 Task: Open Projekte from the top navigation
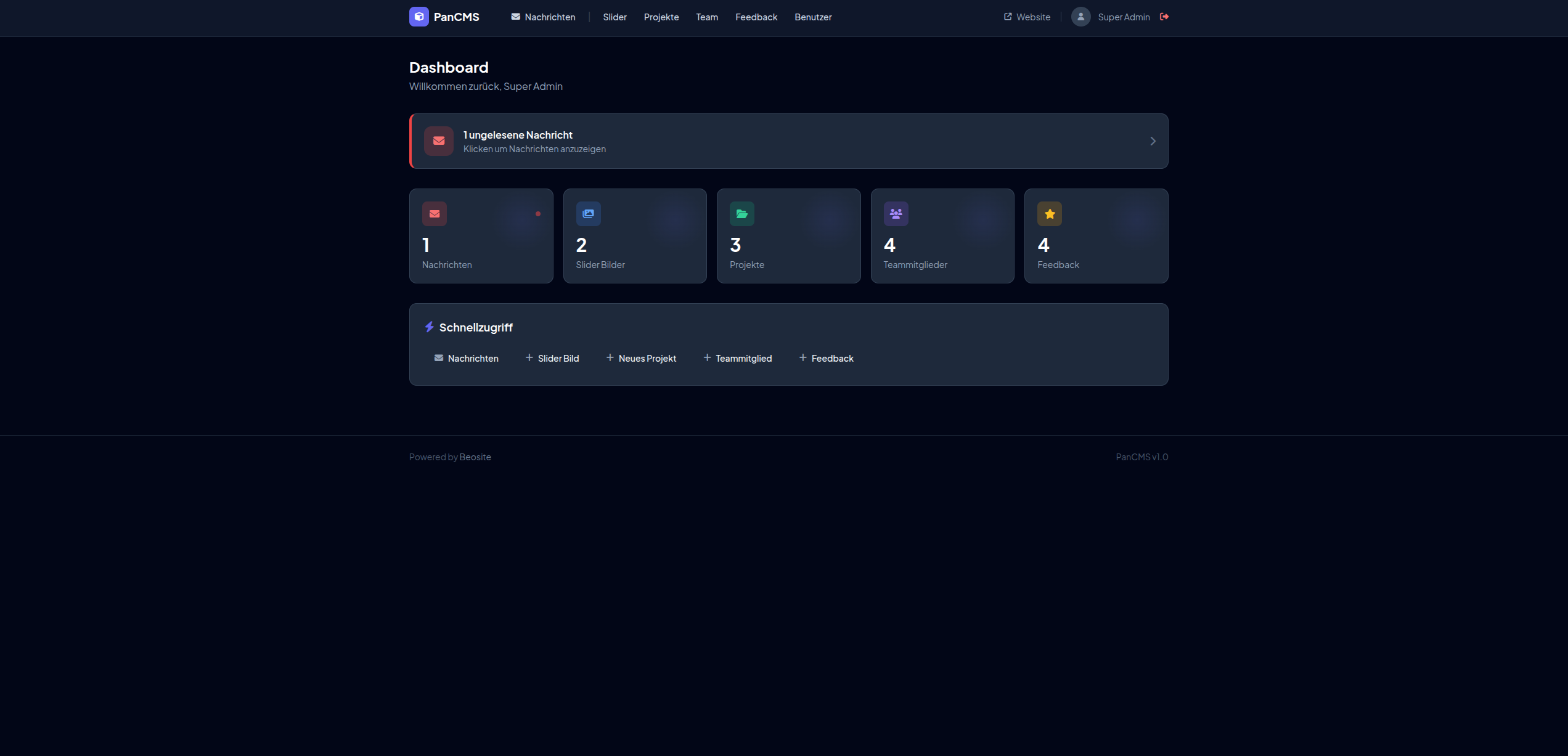pyautogui.click(x=661, y=17)
